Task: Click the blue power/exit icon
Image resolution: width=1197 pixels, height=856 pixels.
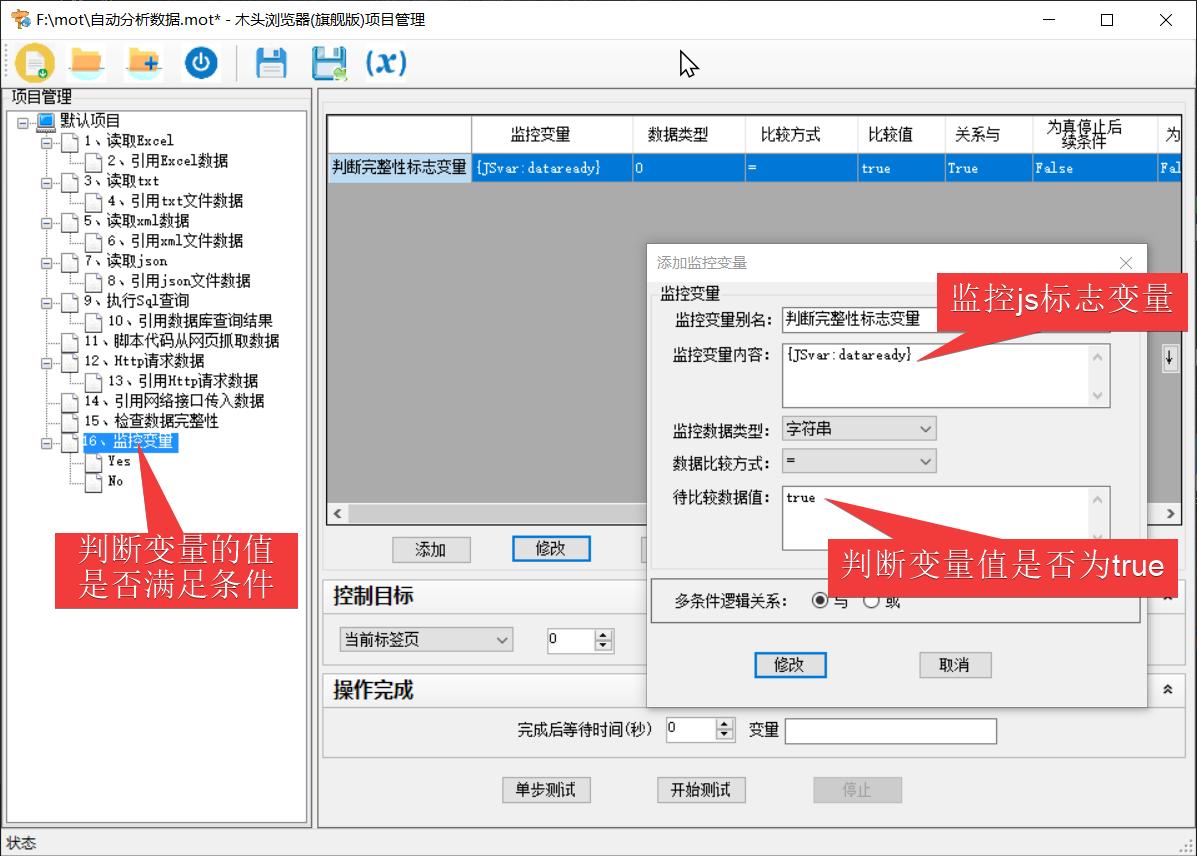Action: (200, 62)
